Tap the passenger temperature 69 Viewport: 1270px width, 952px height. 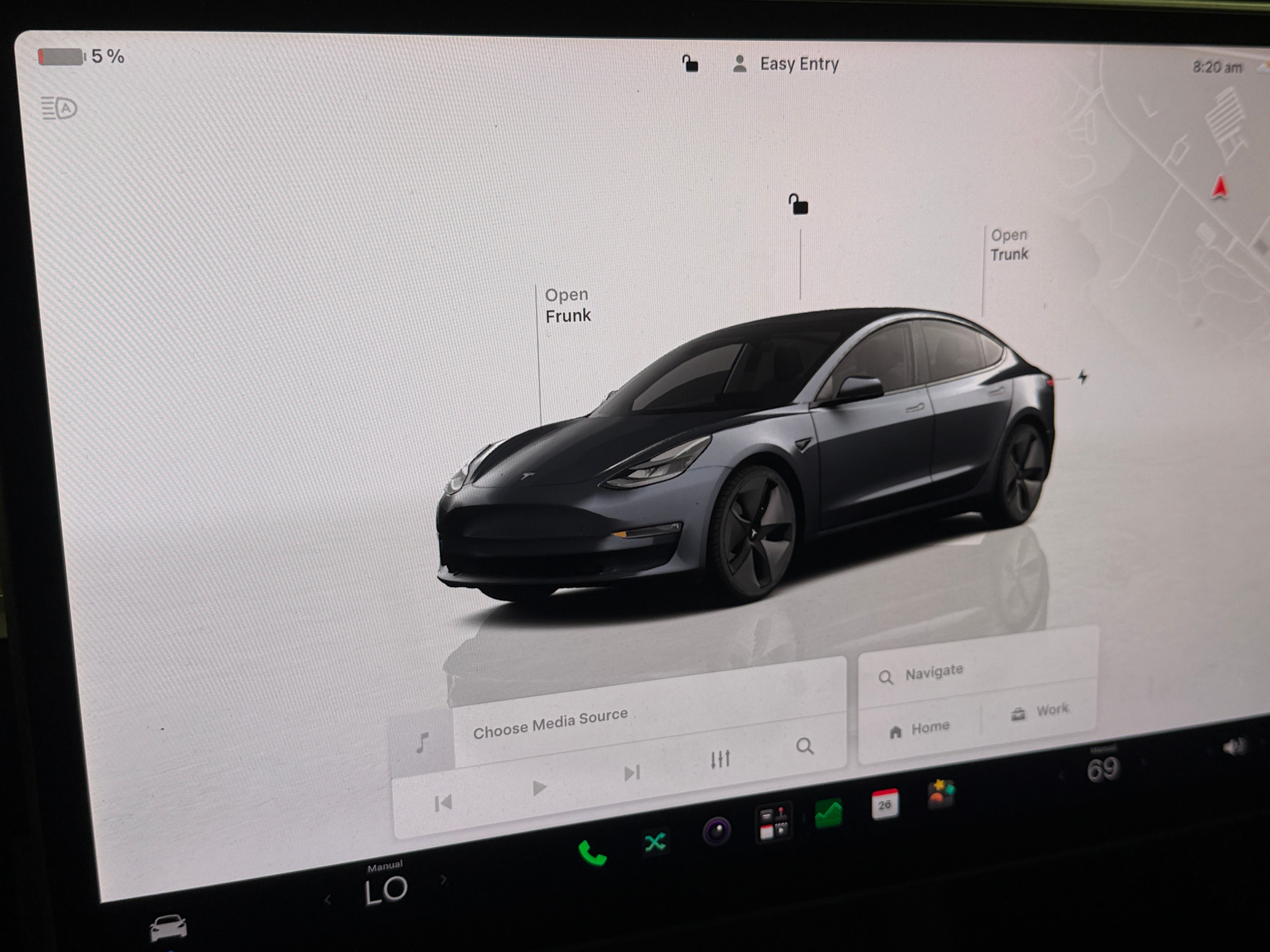[x=1103, y=769]
